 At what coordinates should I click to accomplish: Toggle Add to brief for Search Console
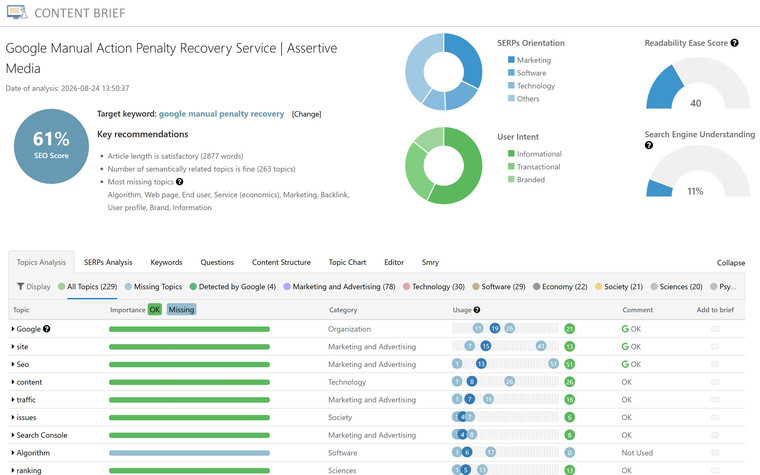(715, 435)
